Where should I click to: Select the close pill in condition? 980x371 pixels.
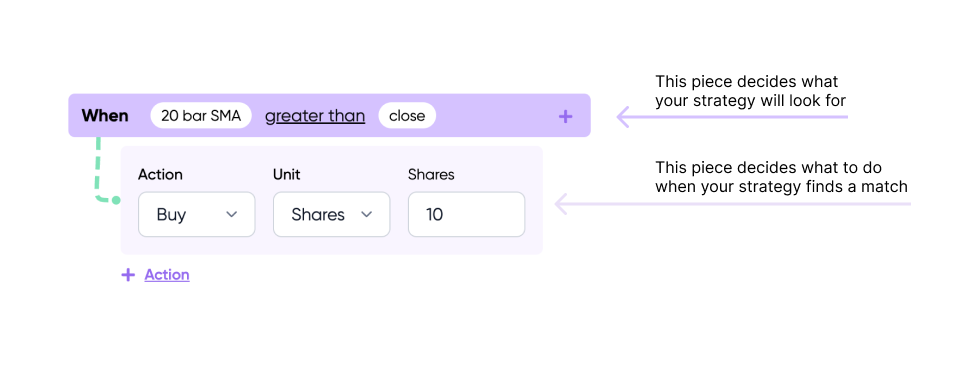(x=407, y=116)
